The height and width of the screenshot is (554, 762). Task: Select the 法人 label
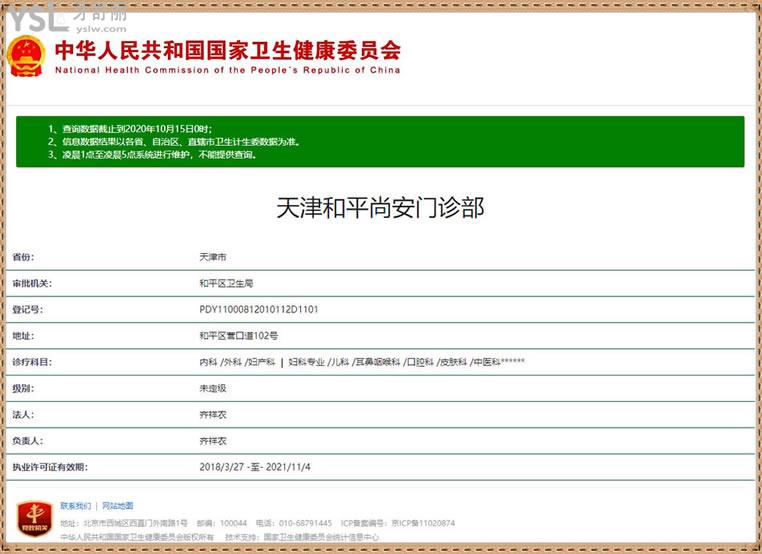click(x=23, y=415)
